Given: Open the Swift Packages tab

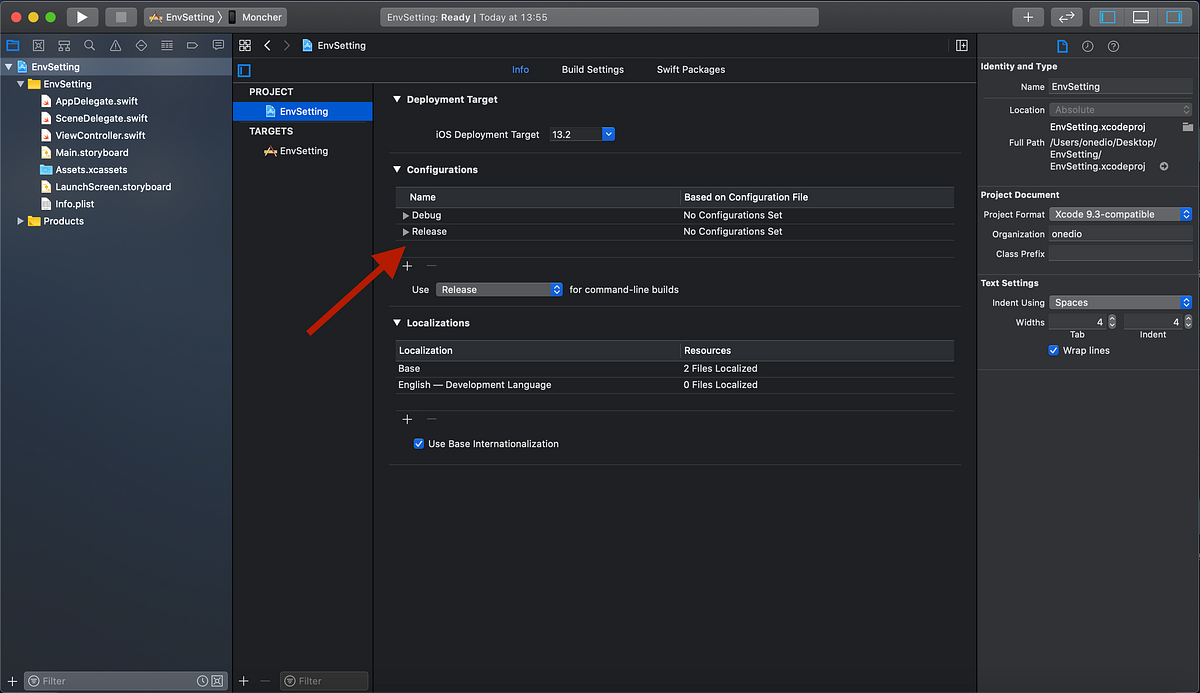Looking at the screenshot, I should point(690,69).
